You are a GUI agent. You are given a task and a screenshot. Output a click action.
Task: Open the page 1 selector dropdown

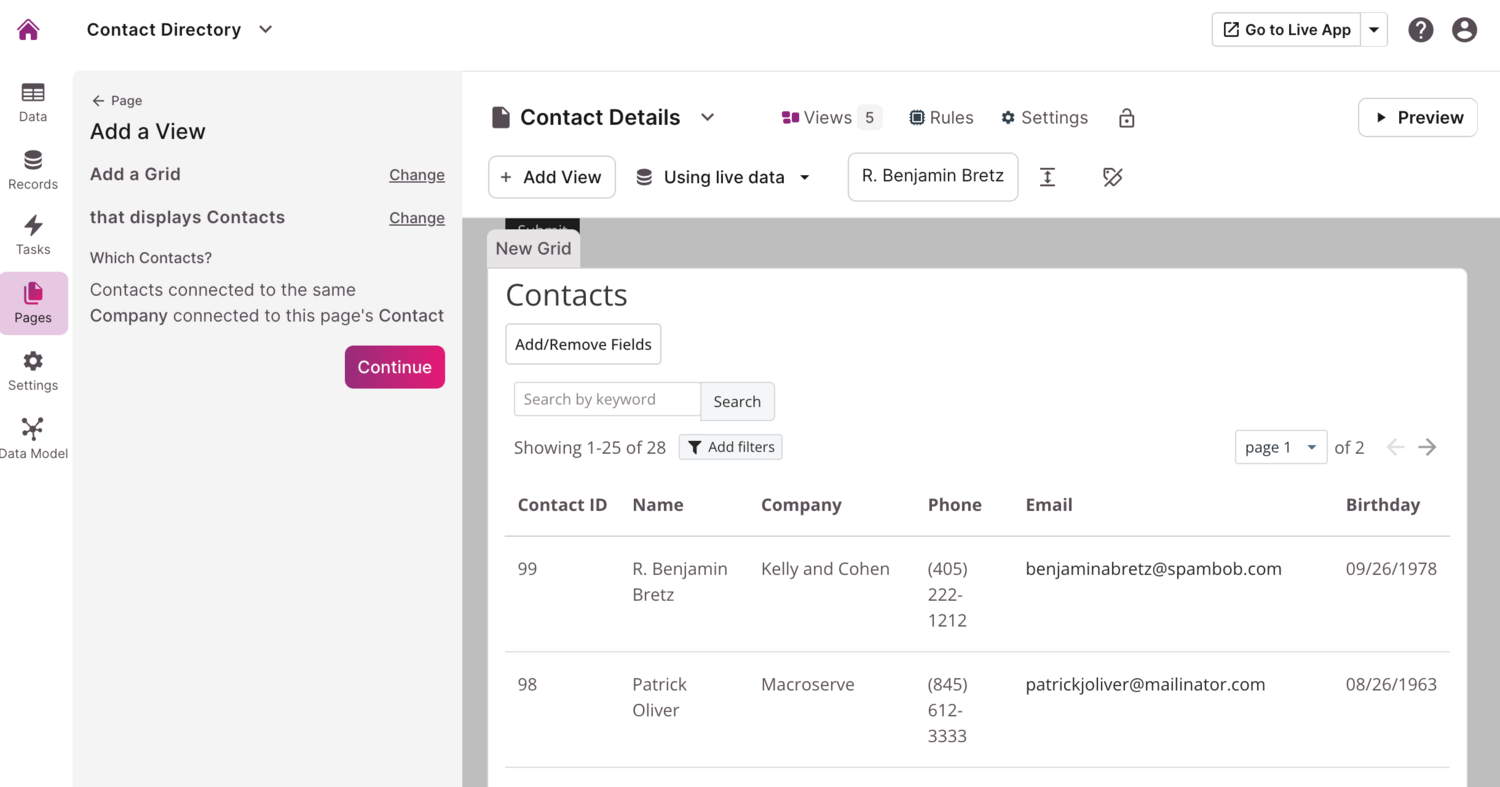pyautogui.click(x=1280, y=447)
